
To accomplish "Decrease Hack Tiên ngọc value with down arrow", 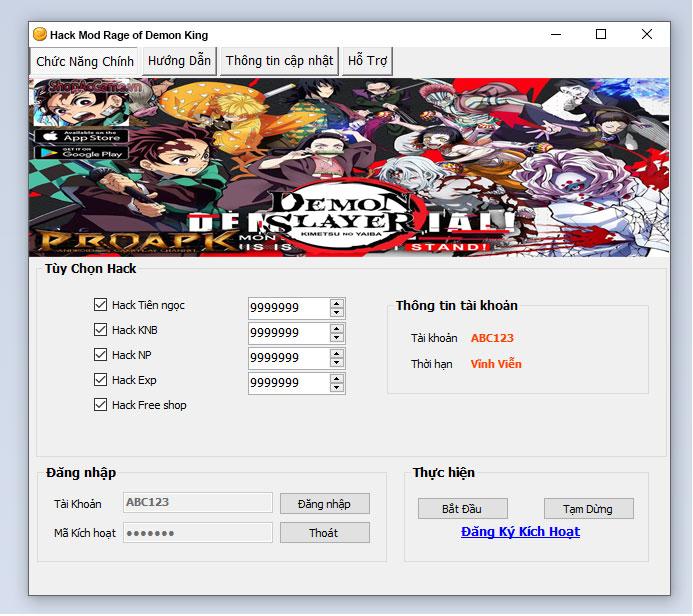I will [336, 312].
